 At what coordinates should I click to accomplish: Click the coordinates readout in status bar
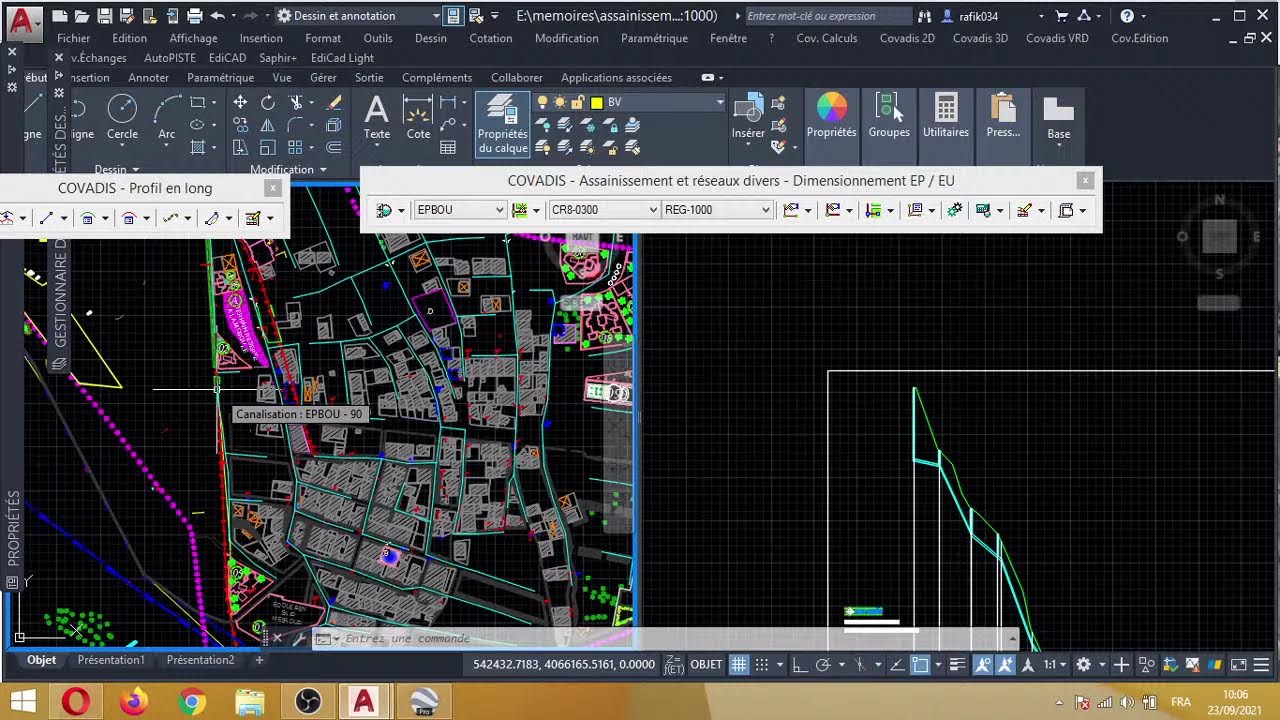pos(564,664)
